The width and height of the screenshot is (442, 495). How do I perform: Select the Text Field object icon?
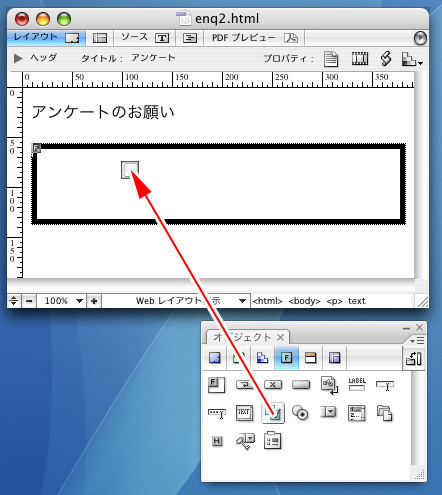click(x=385, y=386)
